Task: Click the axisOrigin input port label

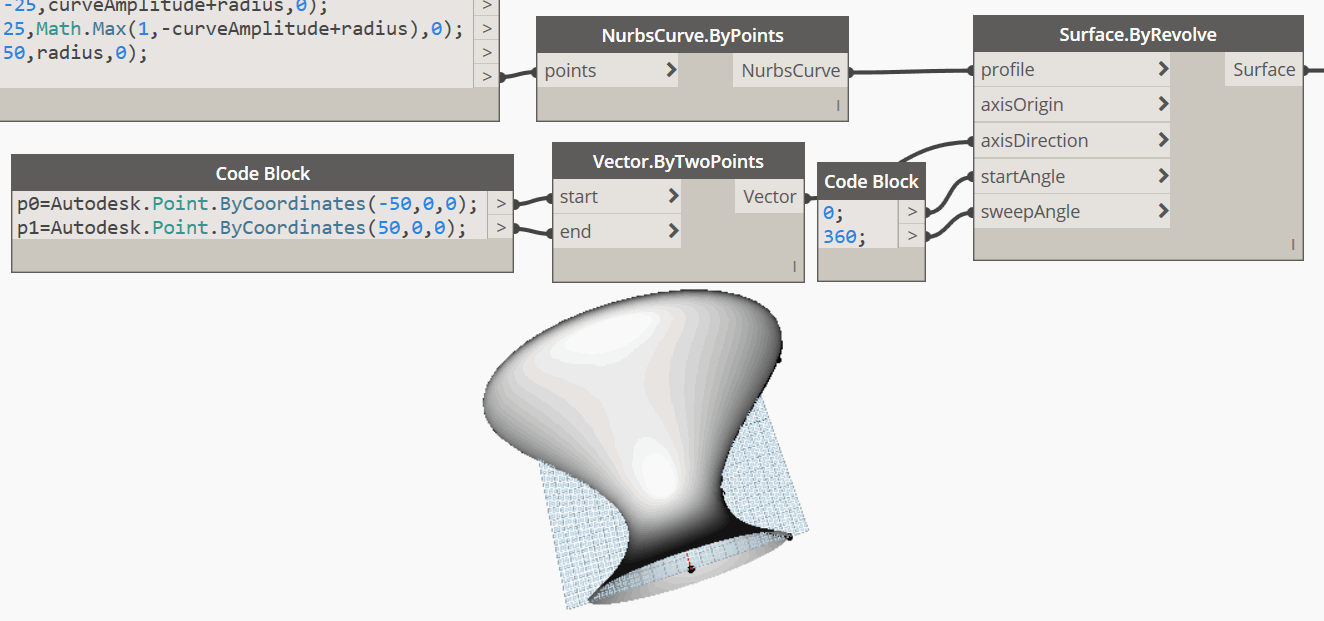Action: click(x=1022, y=105)
